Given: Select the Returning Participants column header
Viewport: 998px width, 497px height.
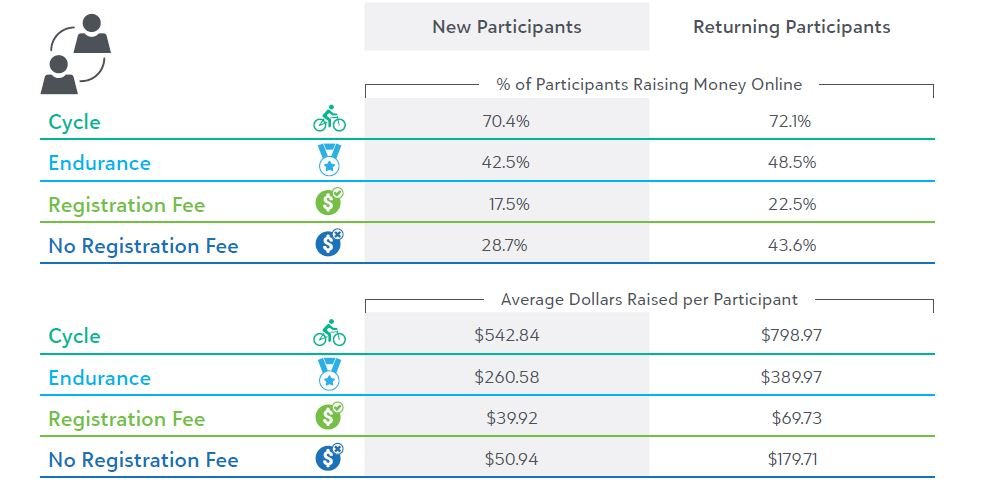Looking at the screenshot, I should coord(791,27).
